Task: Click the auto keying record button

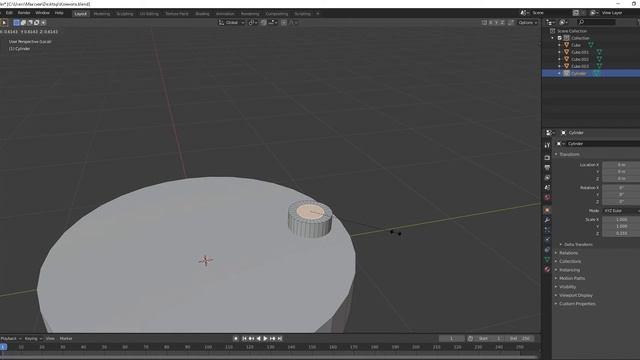Action: (x=236, y=338)
